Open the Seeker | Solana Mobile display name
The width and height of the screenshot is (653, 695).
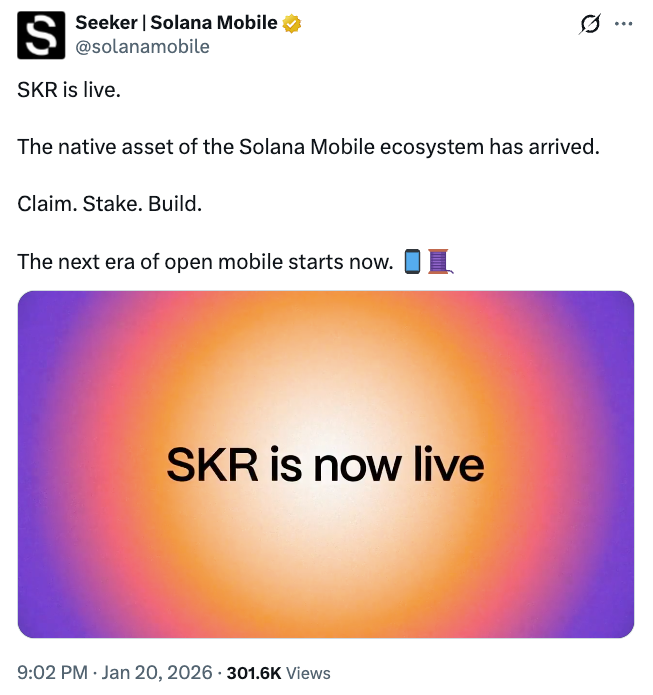click(x=176, y=23)
